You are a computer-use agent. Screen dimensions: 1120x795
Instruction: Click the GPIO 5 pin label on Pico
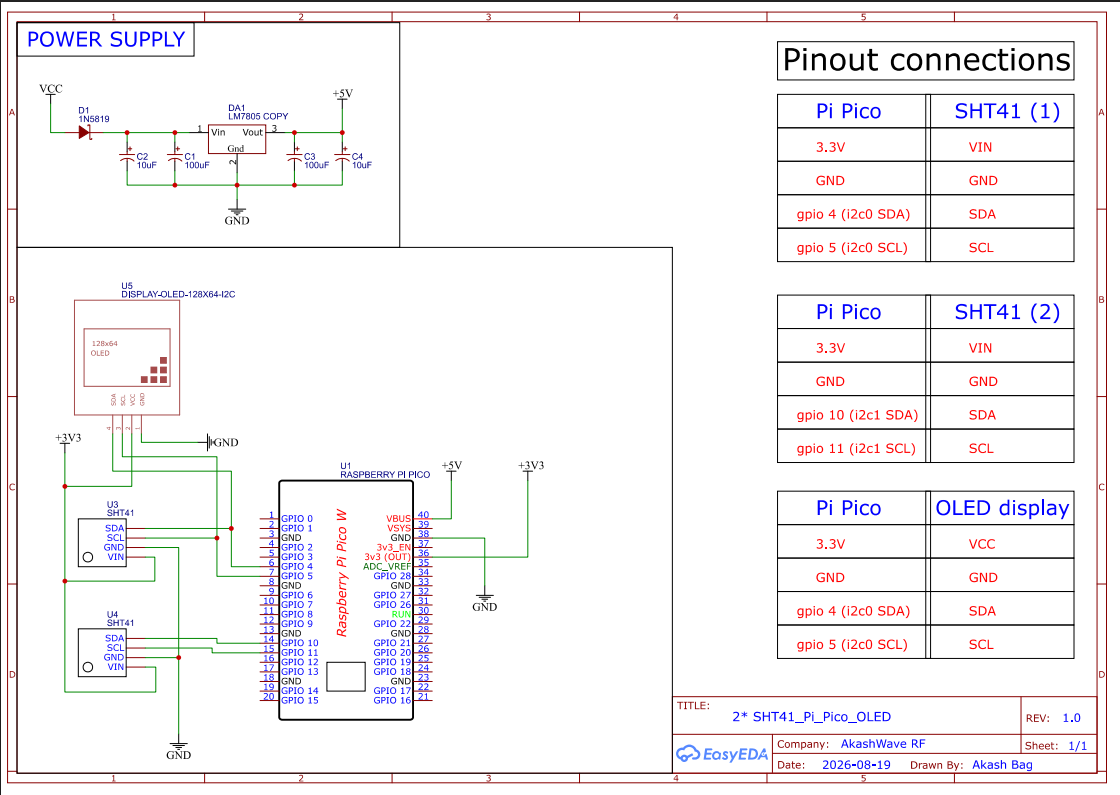point(297,576)
